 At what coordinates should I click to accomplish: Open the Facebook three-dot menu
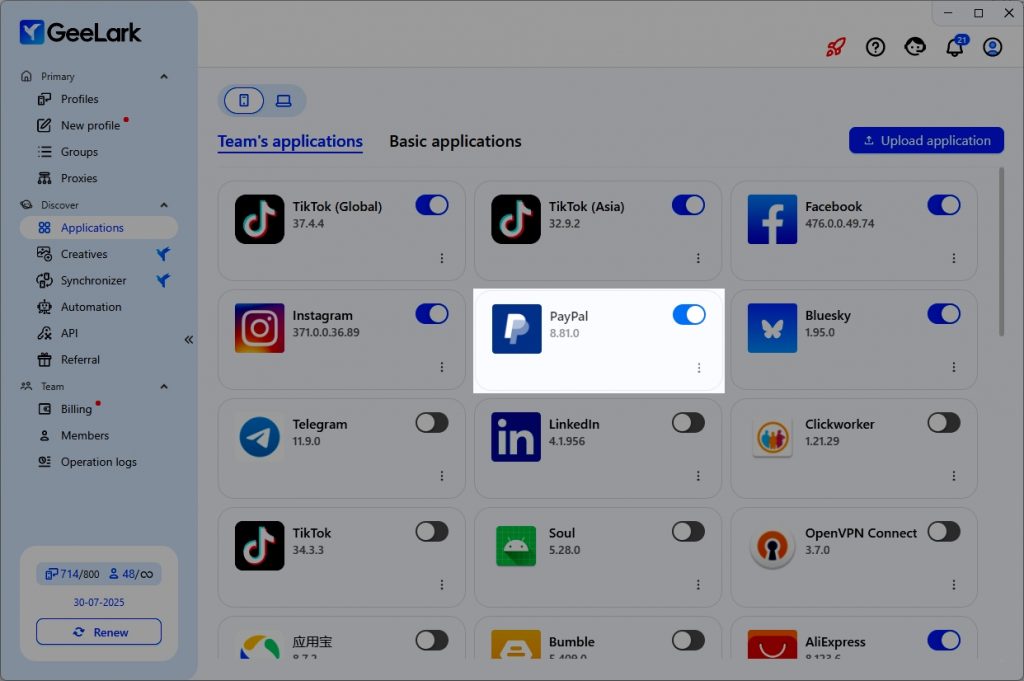tap(954, 259)
